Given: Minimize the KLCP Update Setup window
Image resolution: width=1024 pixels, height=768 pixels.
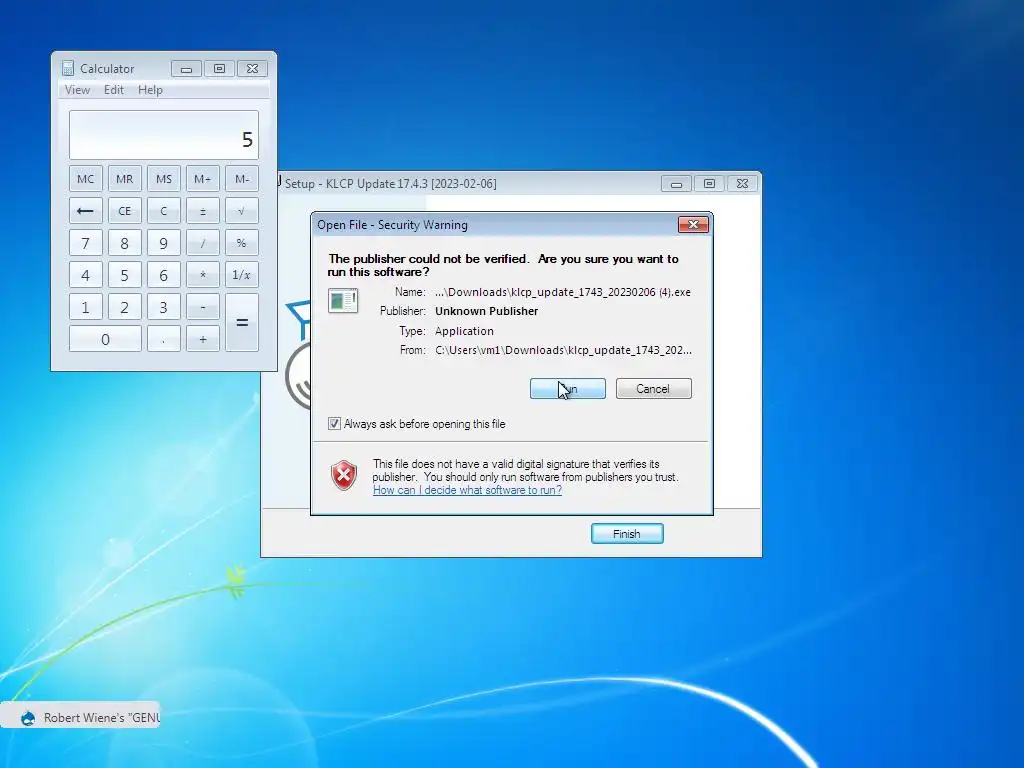Looking at the screenshot, I should (676, 184).
